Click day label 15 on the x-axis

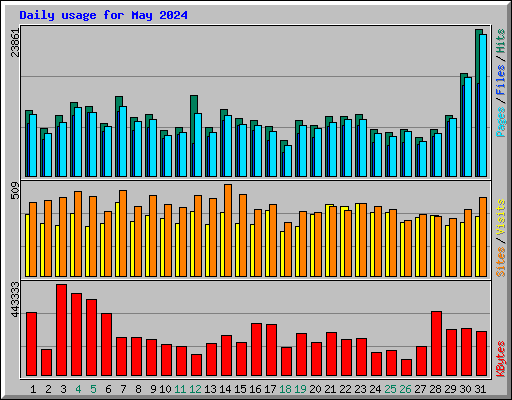point(240,389)
